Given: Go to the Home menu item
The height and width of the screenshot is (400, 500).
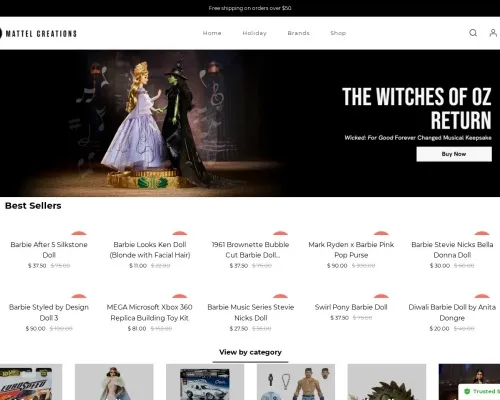Looking at the screenshot, I should (212, 33).
